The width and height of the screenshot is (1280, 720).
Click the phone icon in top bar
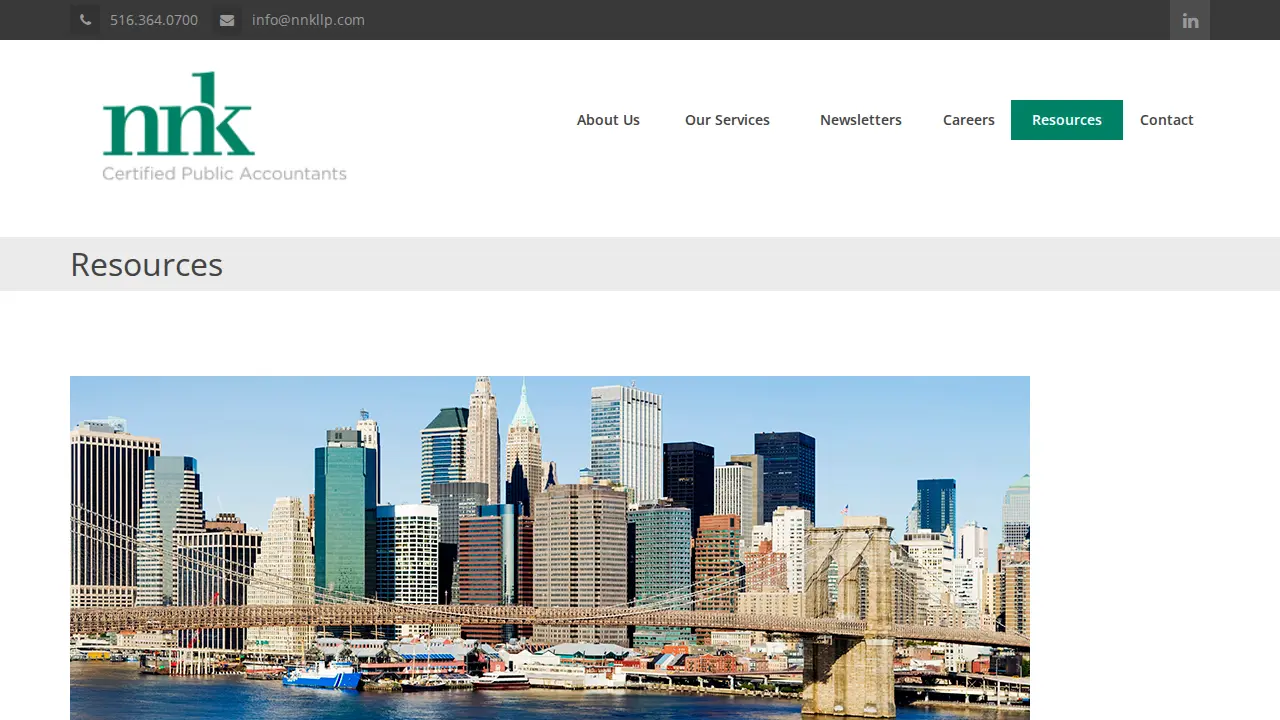pos(85,20)
